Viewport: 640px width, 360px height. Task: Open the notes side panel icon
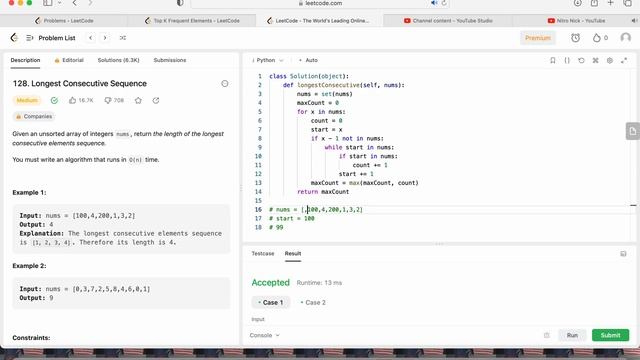(633, 131)
